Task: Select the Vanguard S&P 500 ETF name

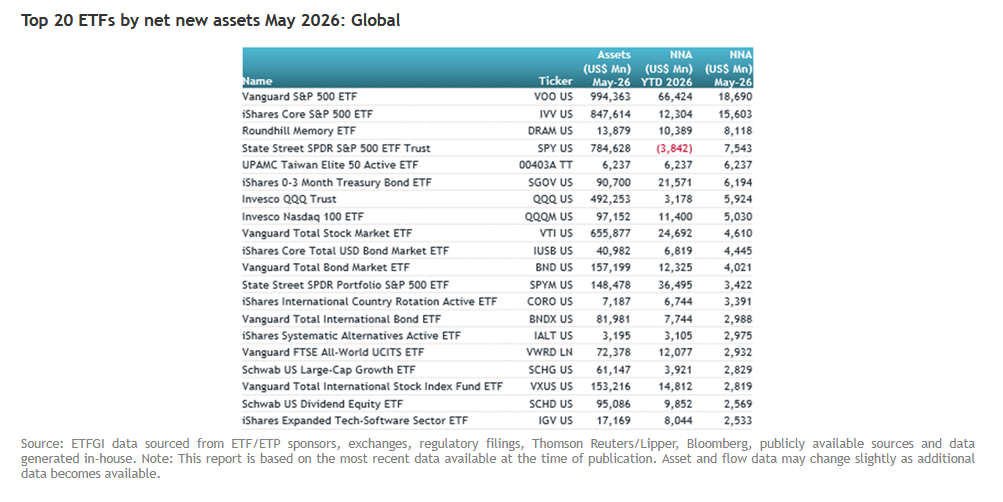Action: point(299,97)
